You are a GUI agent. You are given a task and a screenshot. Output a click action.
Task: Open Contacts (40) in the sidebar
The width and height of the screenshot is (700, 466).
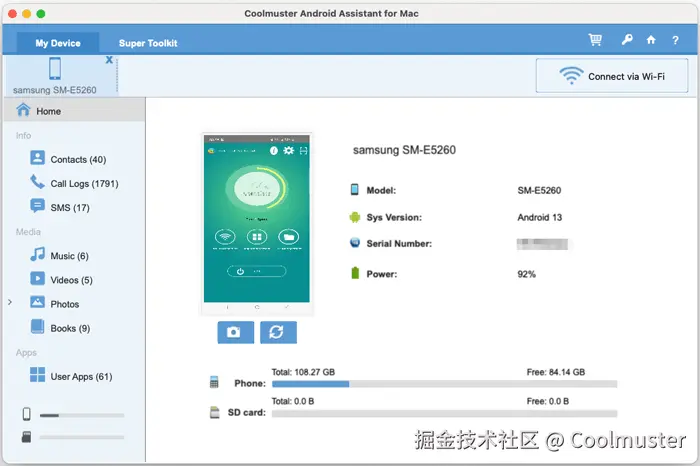pyautogui.click(x=78, y=159)
